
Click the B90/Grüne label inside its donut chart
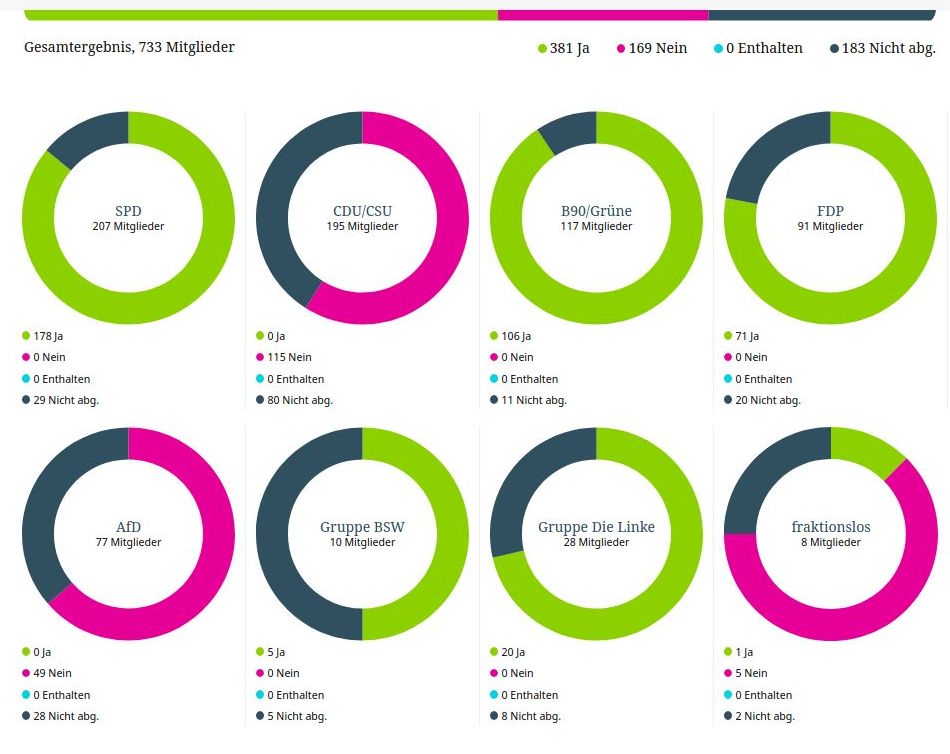coord(596,211)
